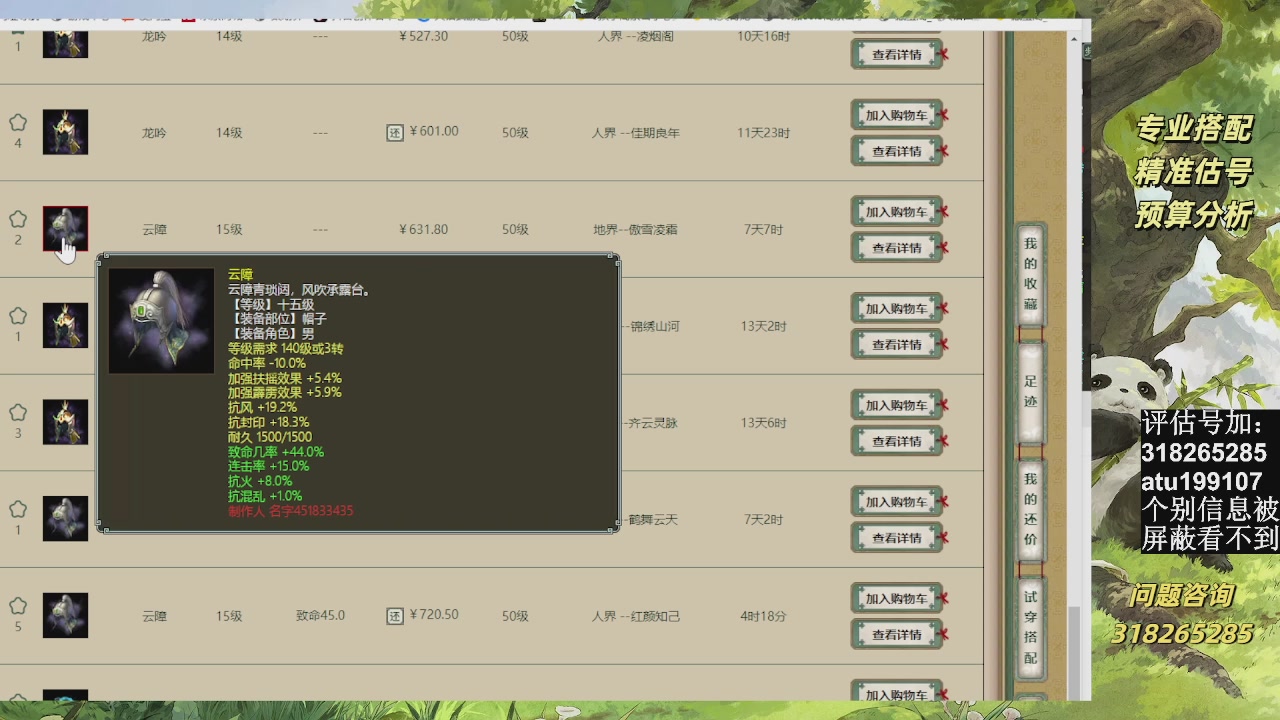Add the 佳期良年 listing to cart
The image size is (1280, 720).
897,115
